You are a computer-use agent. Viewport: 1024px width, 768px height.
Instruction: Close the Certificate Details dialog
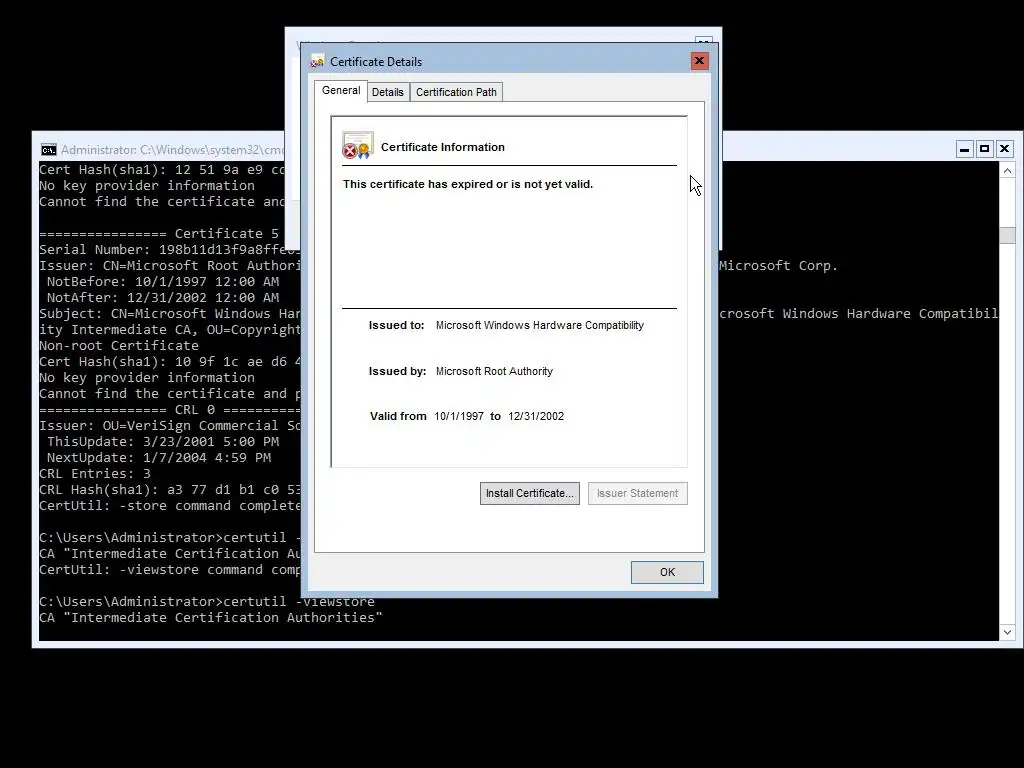coord(699,61)
